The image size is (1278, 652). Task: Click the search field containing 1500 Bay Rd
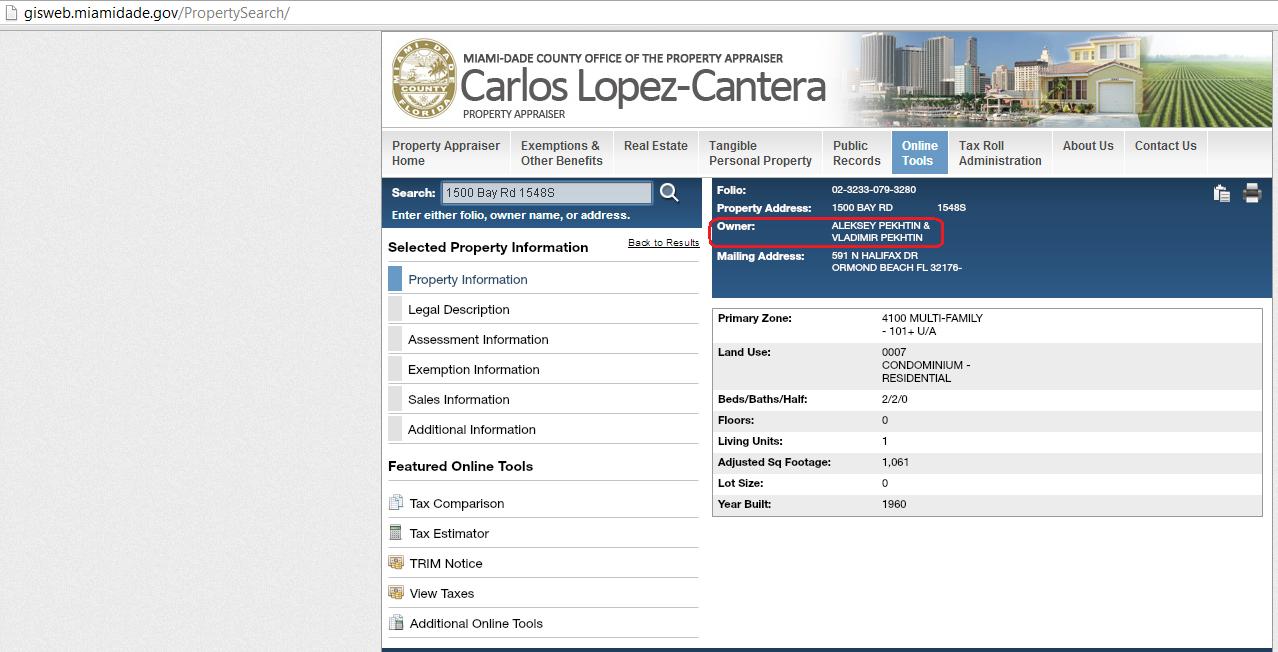coord(546,193)
